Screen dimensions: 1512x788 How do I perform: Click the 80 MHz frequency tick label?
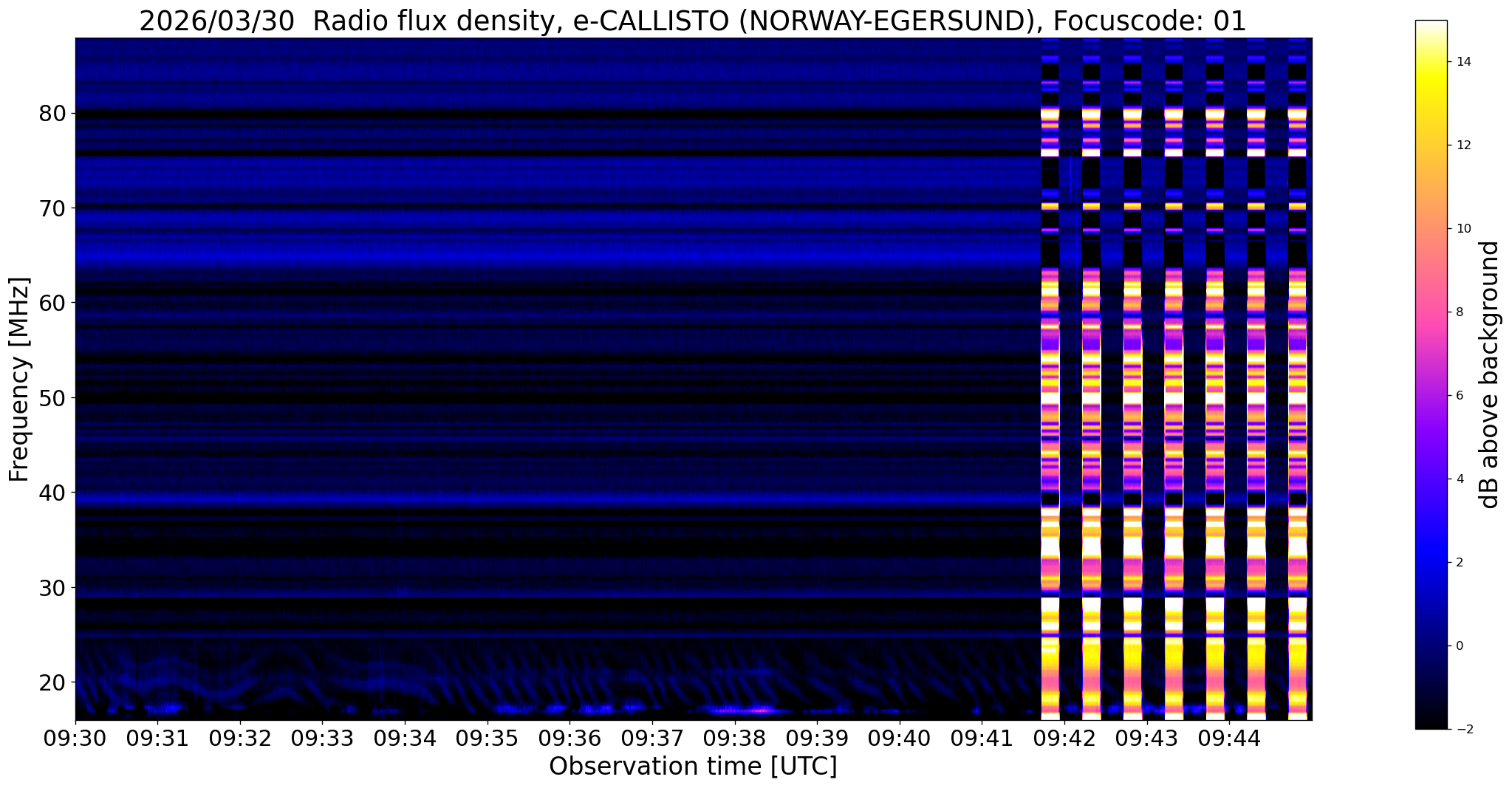pos(53,114)
